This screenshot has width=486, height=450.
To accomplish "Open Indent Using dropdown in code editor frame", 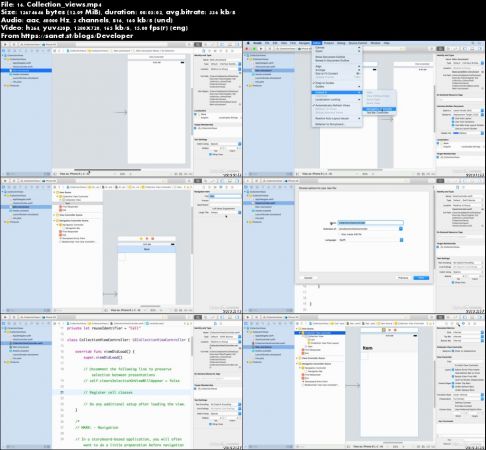I will click(x=225, y=413).
